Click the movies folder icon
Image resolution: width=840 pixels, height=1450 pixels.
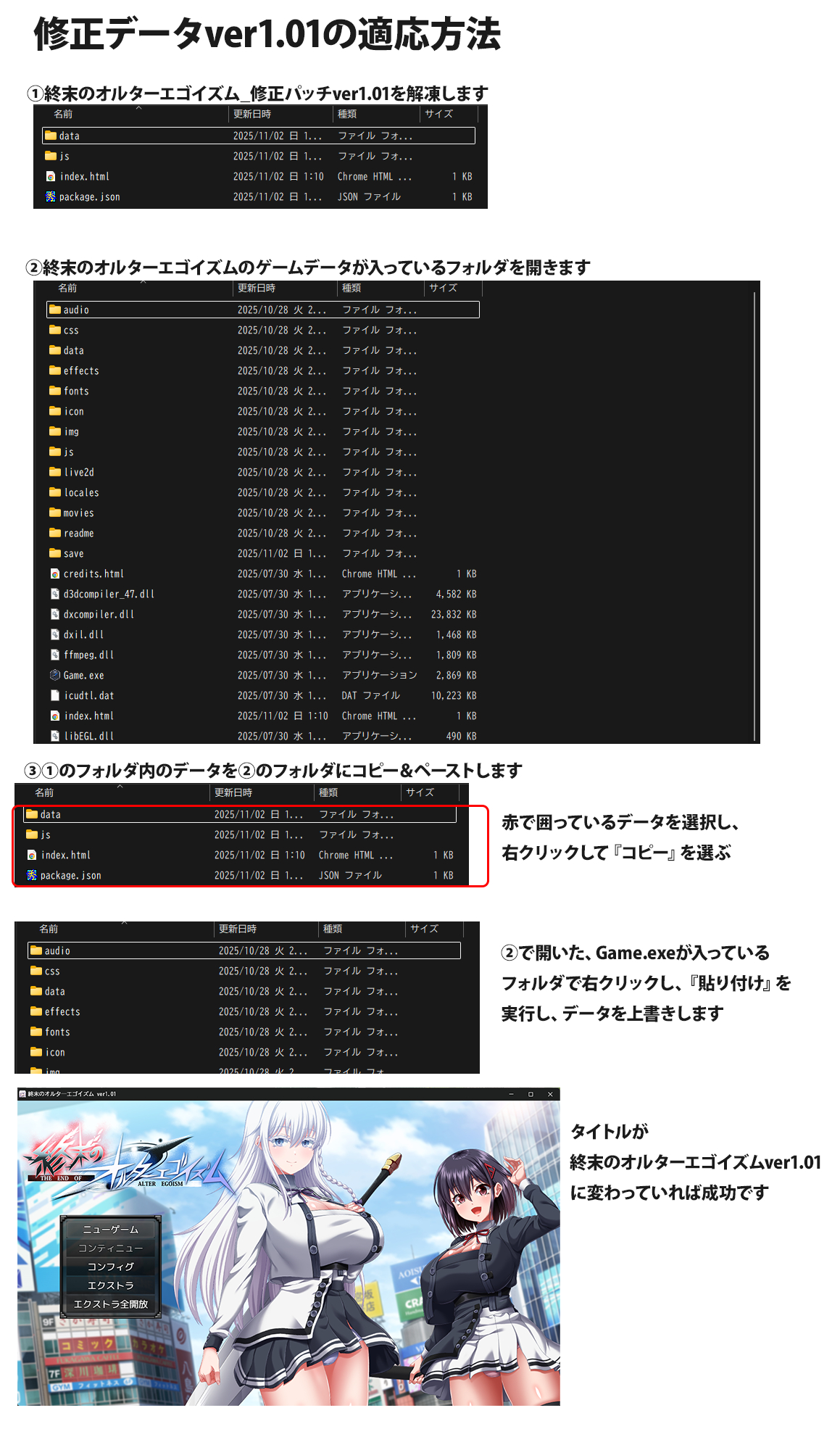pyautogui.click(x=55, y=513)
